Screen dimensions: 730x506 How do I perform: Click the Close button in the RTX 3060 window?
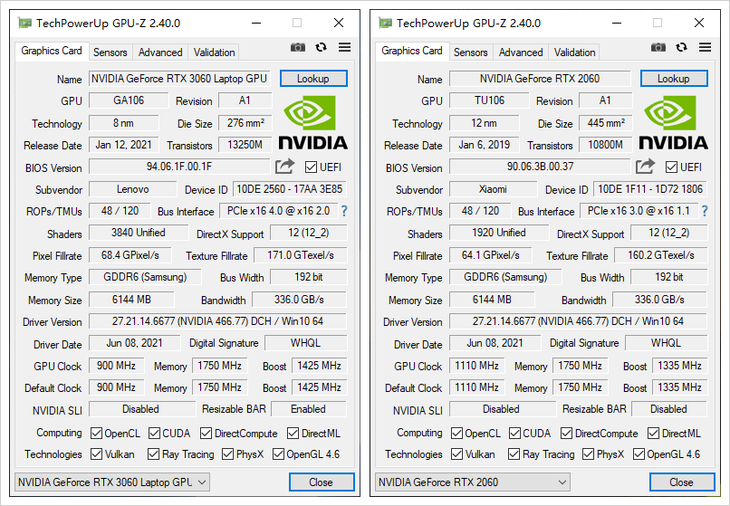[321, 482]
